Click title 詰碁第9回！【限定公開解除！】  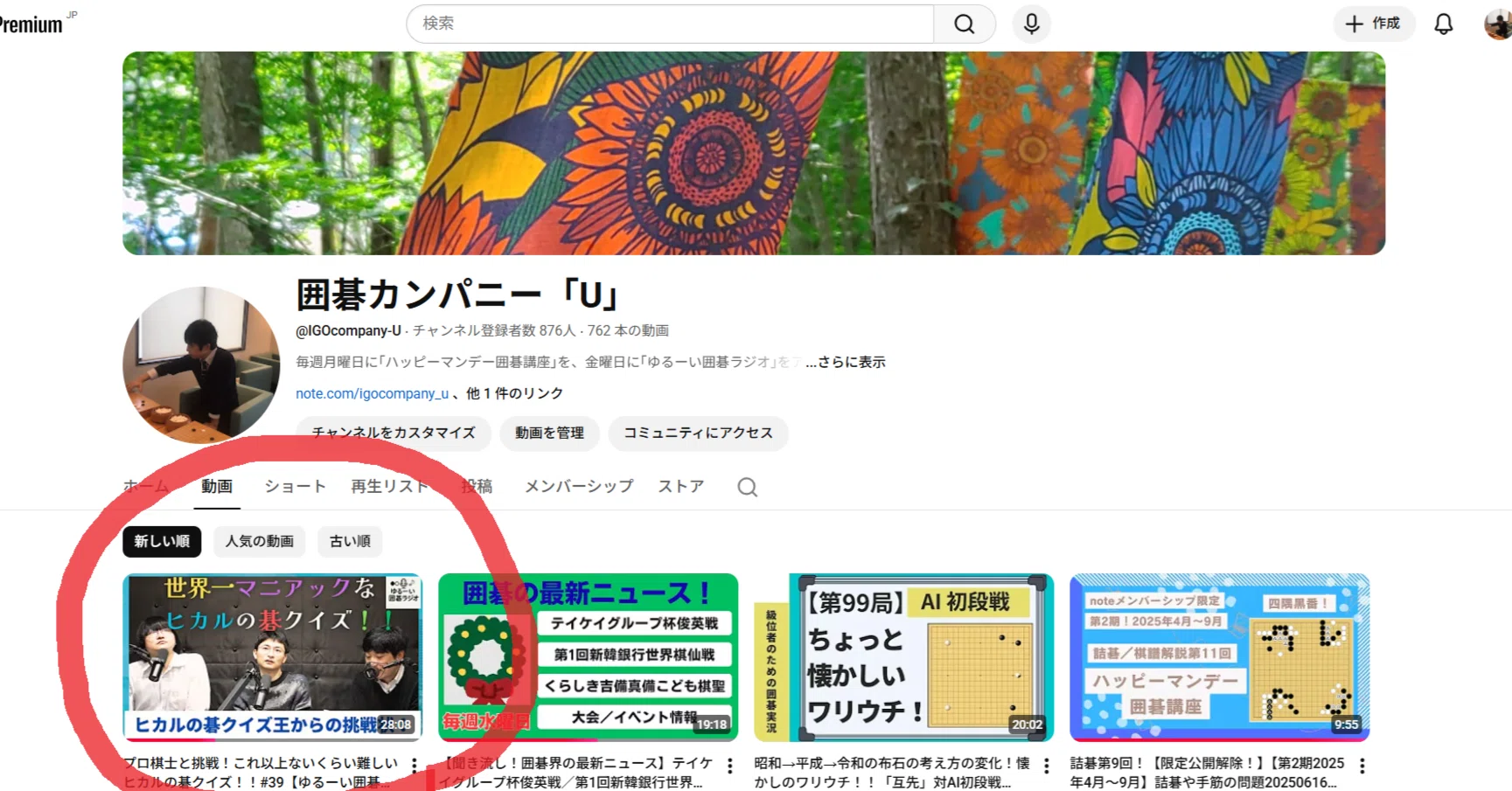(x=1208, y=773)
